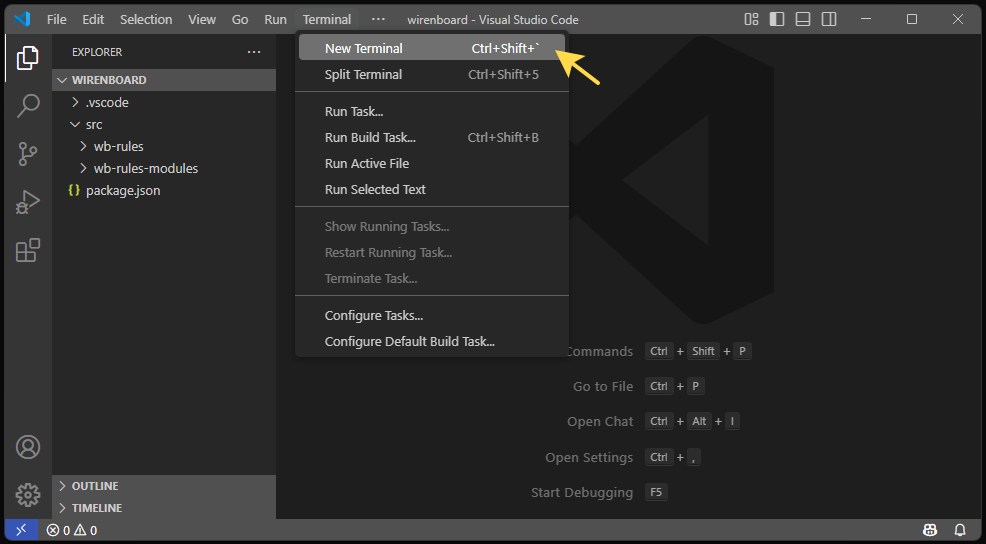Open the Extensions view icon

pos(28,250)
